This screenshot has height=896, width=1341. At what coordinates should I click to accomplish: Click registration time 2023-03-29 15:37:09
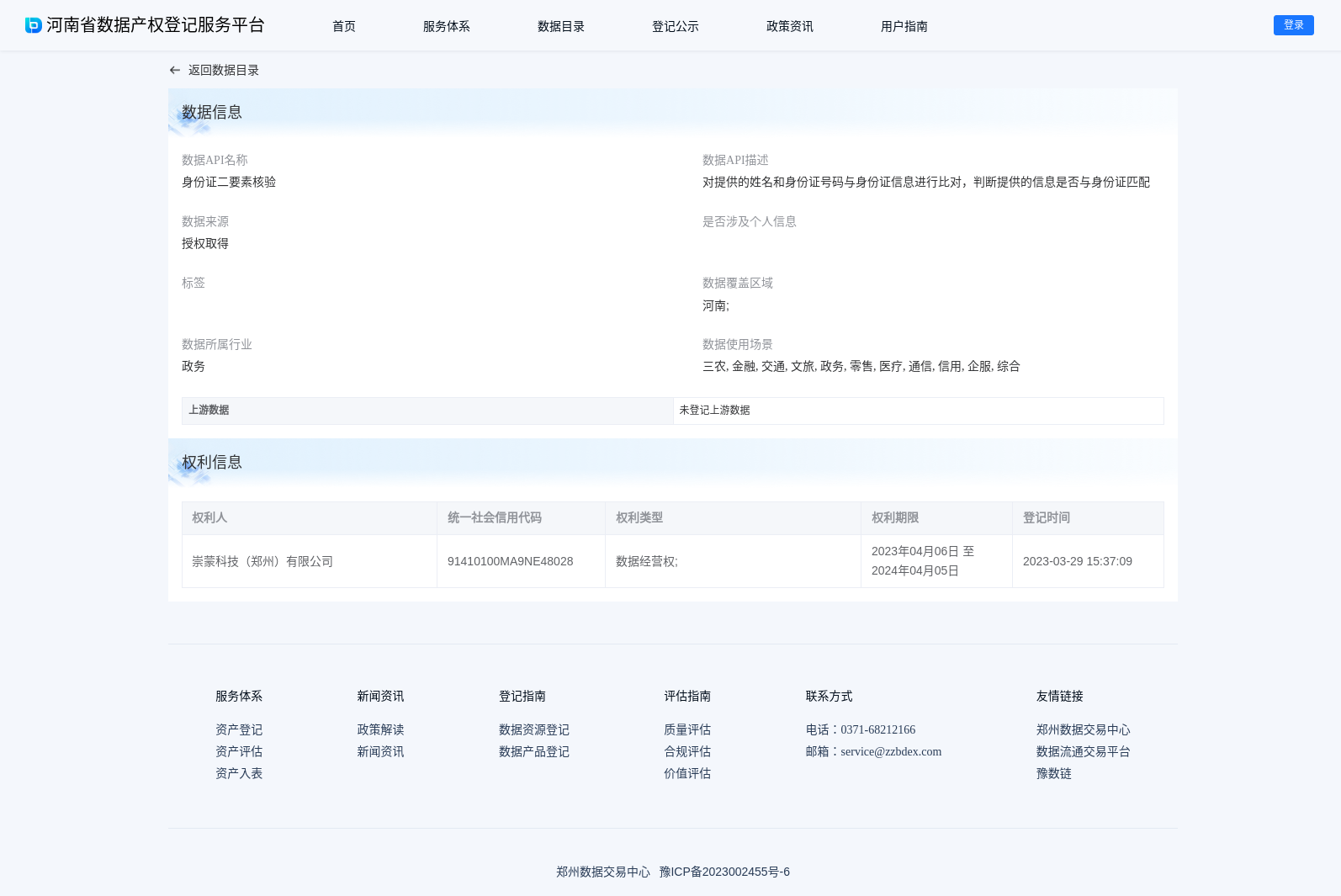(1078, 561)
